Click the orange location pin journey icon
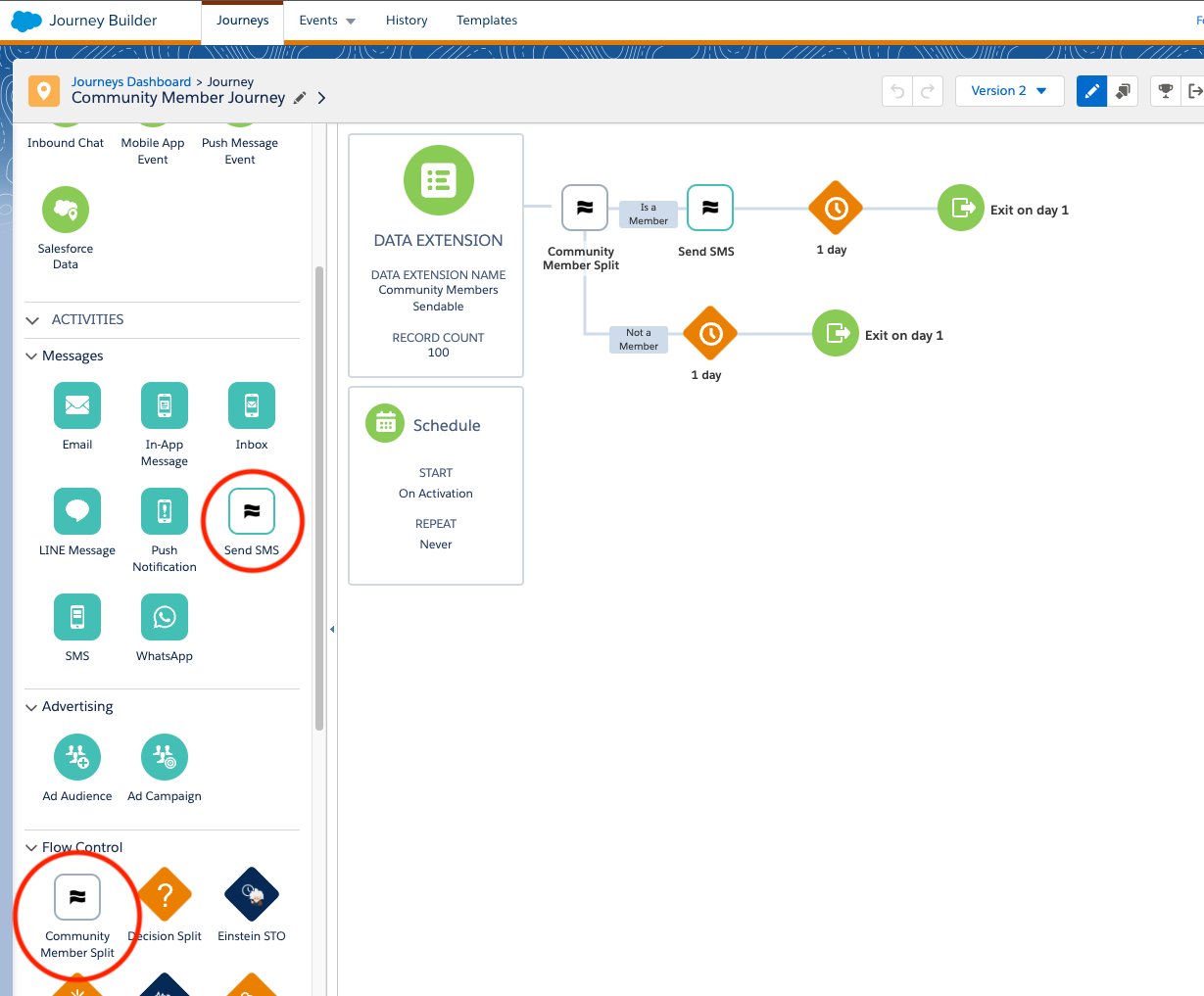 [43, 91]
